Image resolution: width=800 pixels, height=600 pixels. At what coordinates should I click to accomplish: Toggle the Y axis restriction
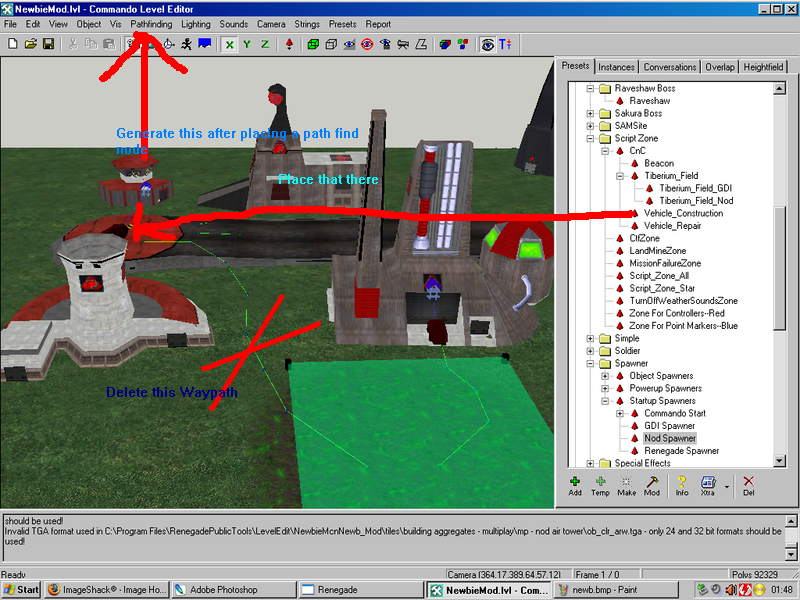pos(247,44)
